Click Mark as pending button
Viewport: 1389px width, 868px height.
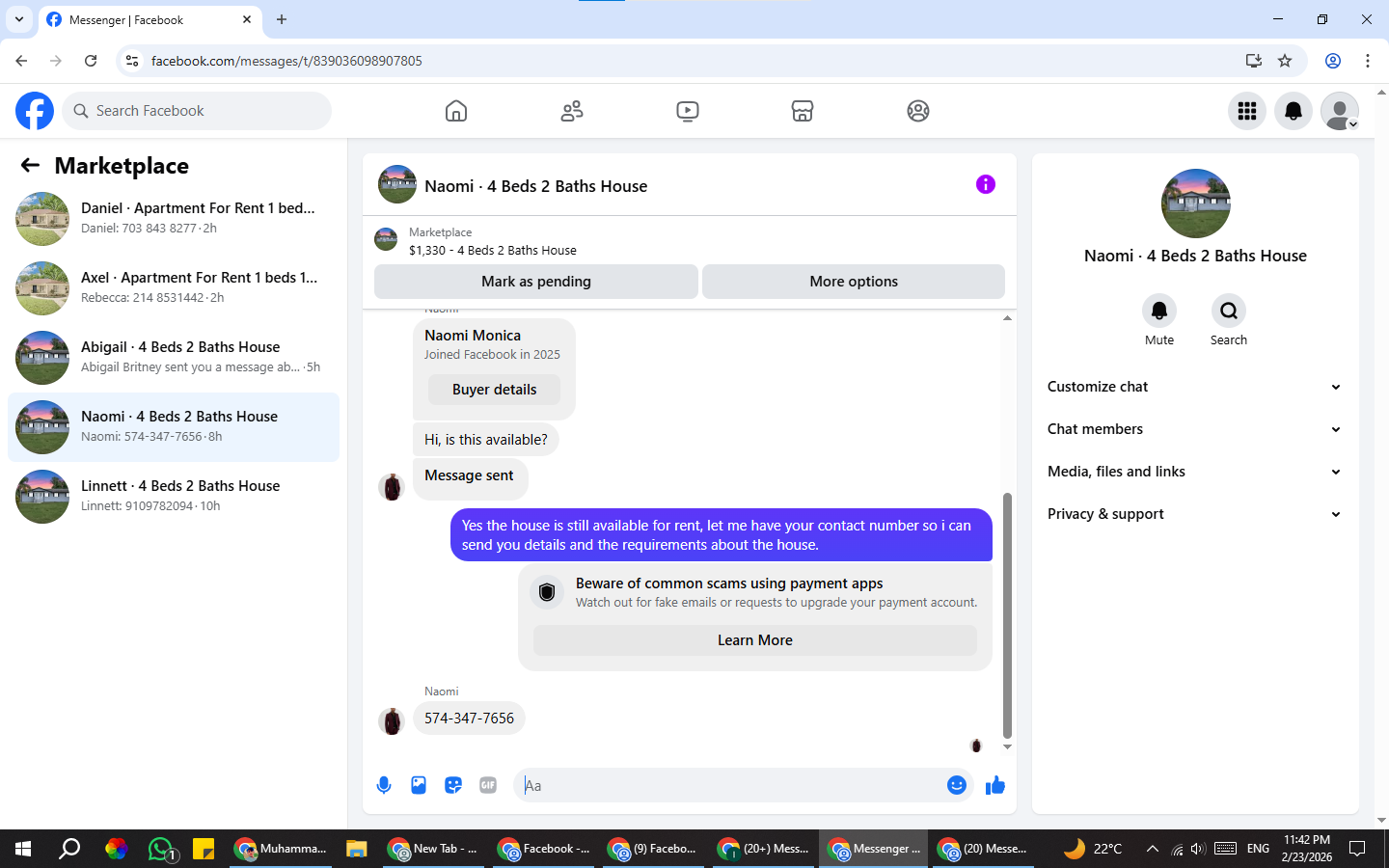(536, 282)
